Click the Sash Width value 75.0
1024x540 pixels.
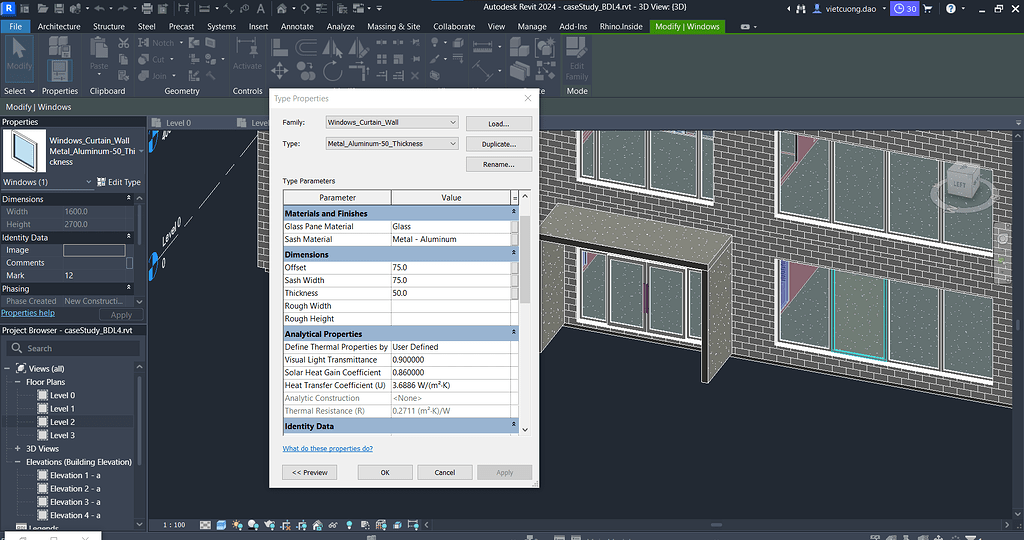point(451,280)
